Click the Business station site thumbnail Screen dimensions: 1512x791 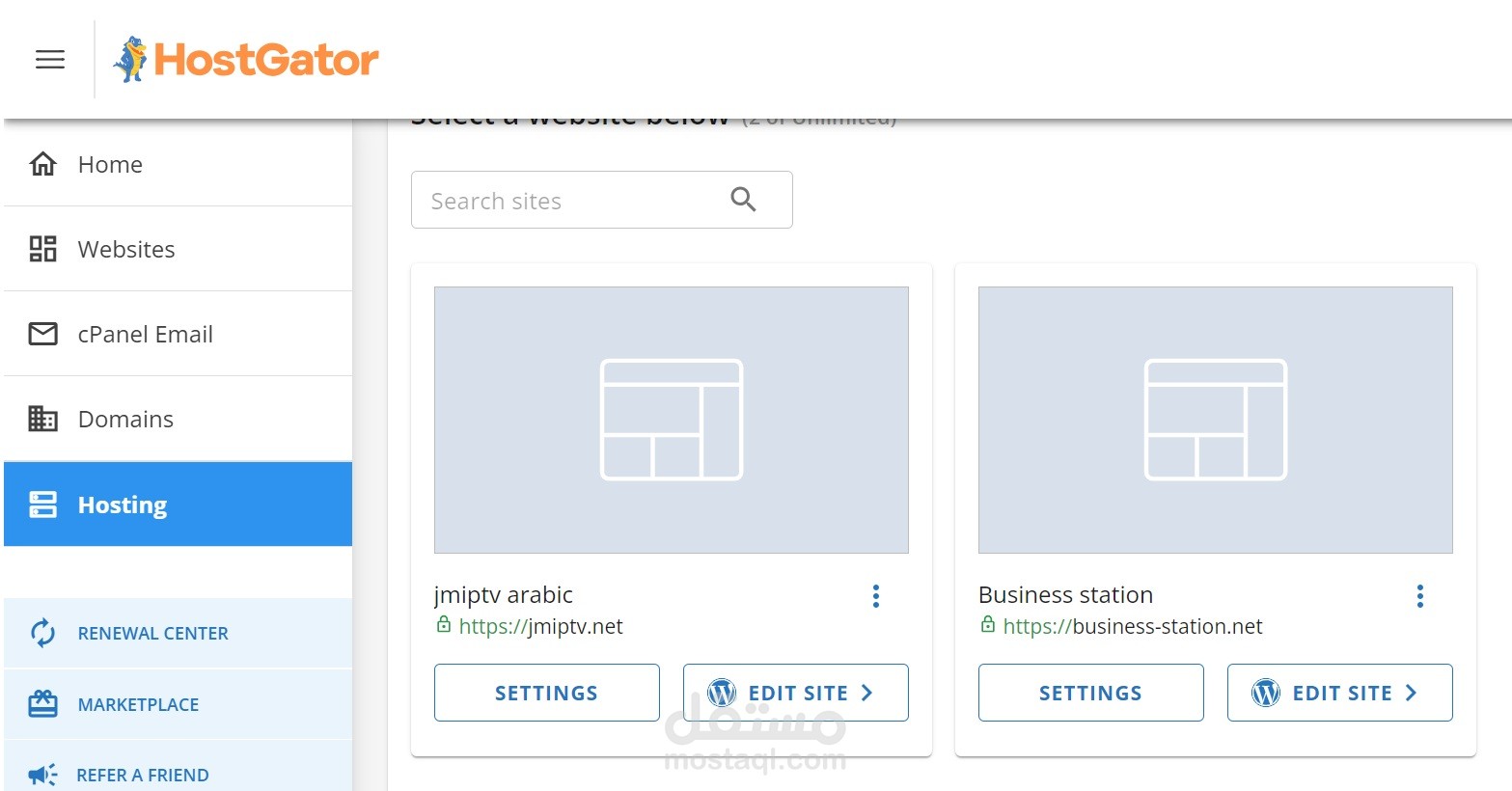coord(1216,420)
